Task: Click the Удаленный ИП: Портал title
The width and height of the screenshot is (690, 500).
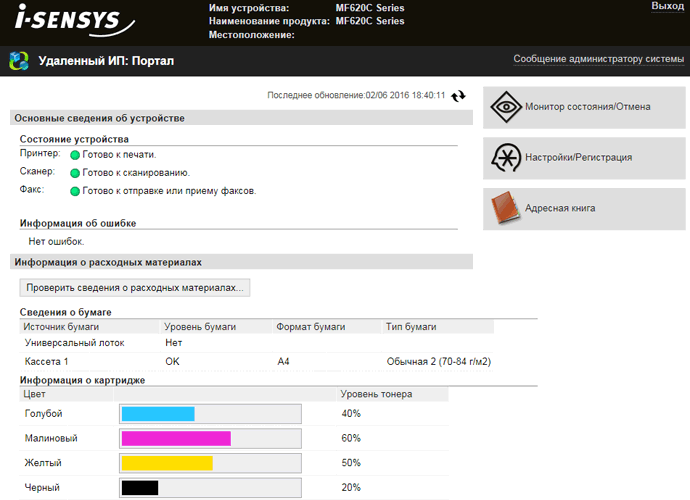Action: click(106, 61)
